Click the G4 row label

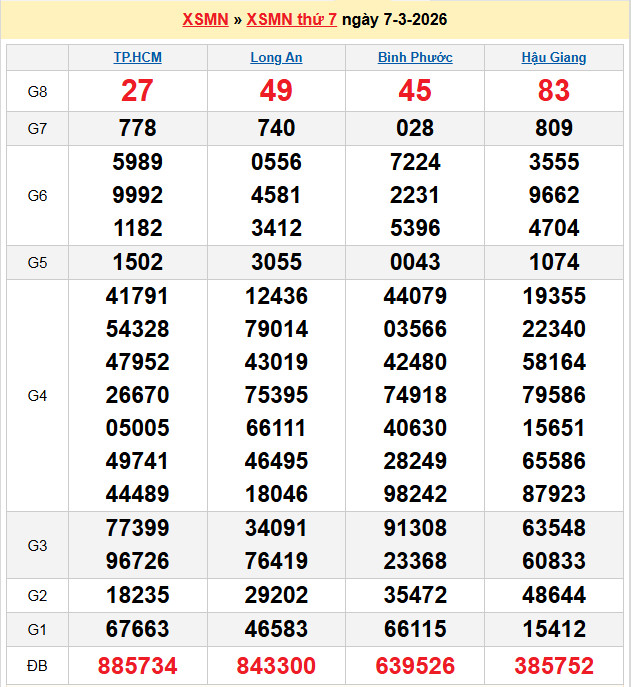(x=37, y=396)
